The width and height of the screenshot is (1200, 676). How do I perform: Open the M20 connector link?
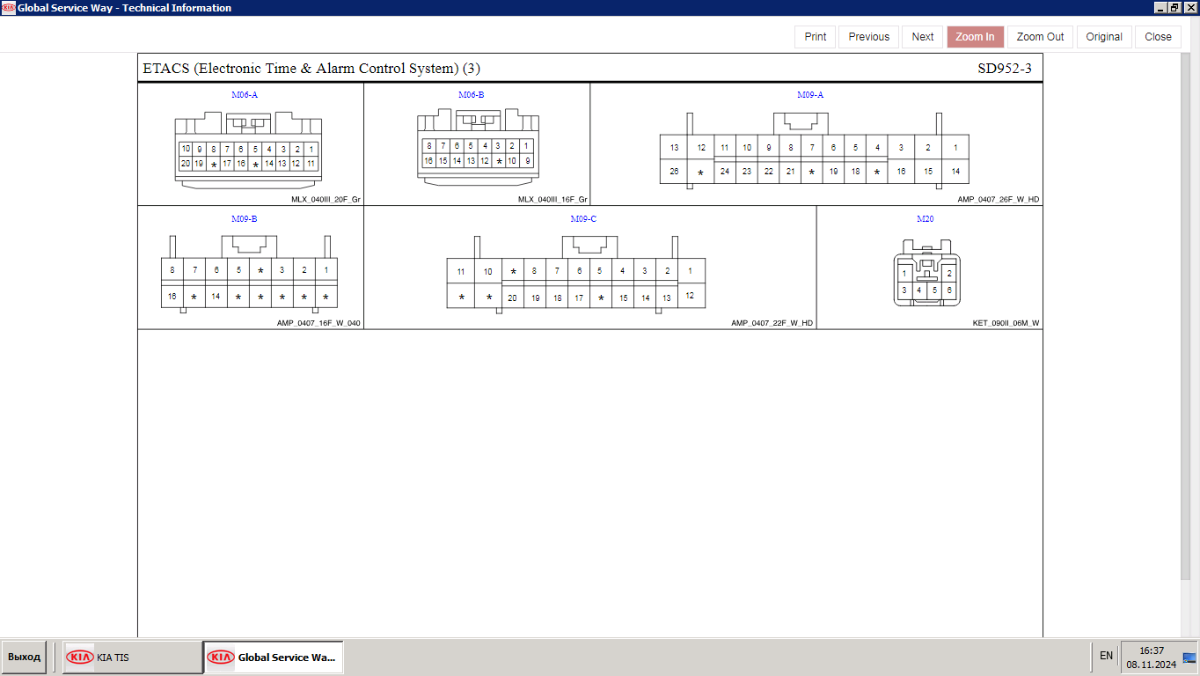925,219
